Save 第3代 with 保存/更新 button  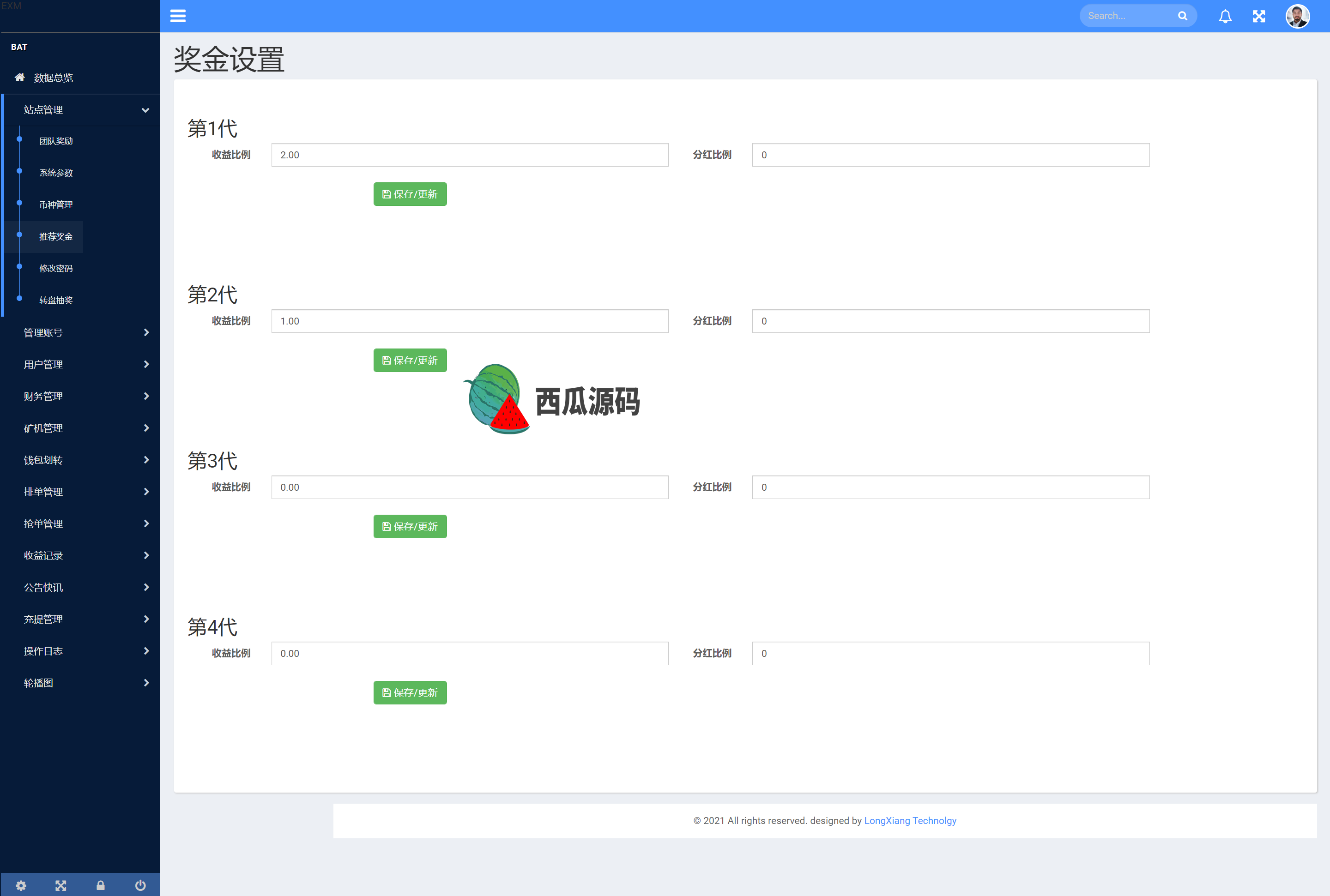[410, 526]
